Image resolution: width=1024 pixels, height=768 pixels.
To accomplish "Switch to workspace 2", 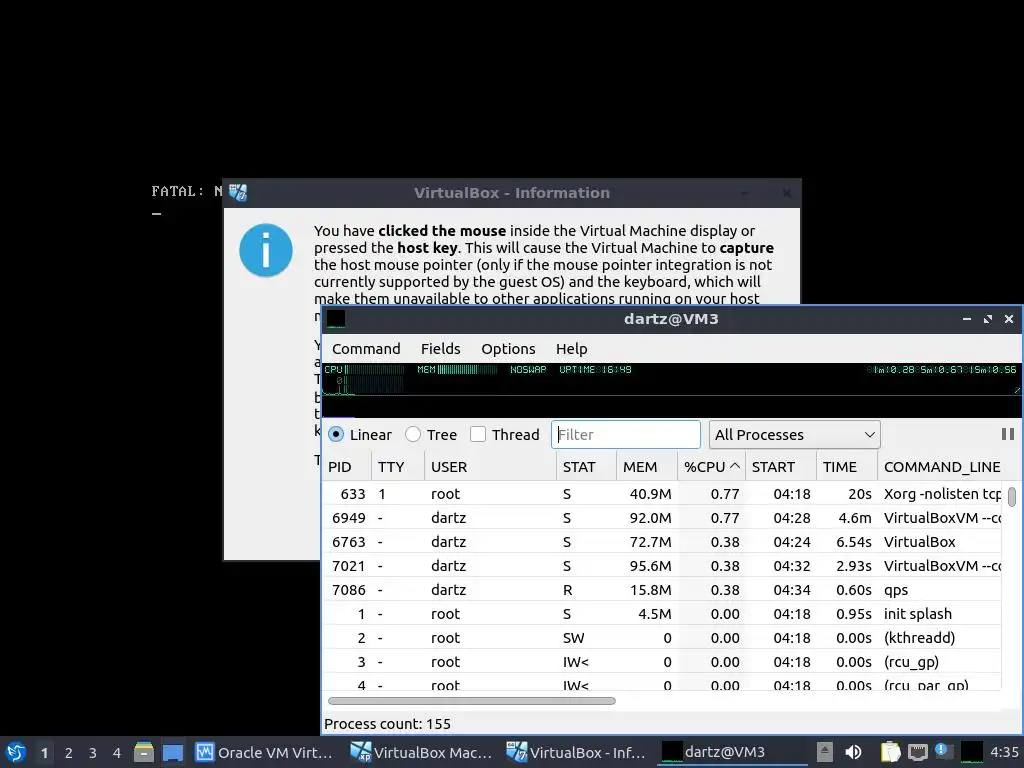I will [69, 752].
